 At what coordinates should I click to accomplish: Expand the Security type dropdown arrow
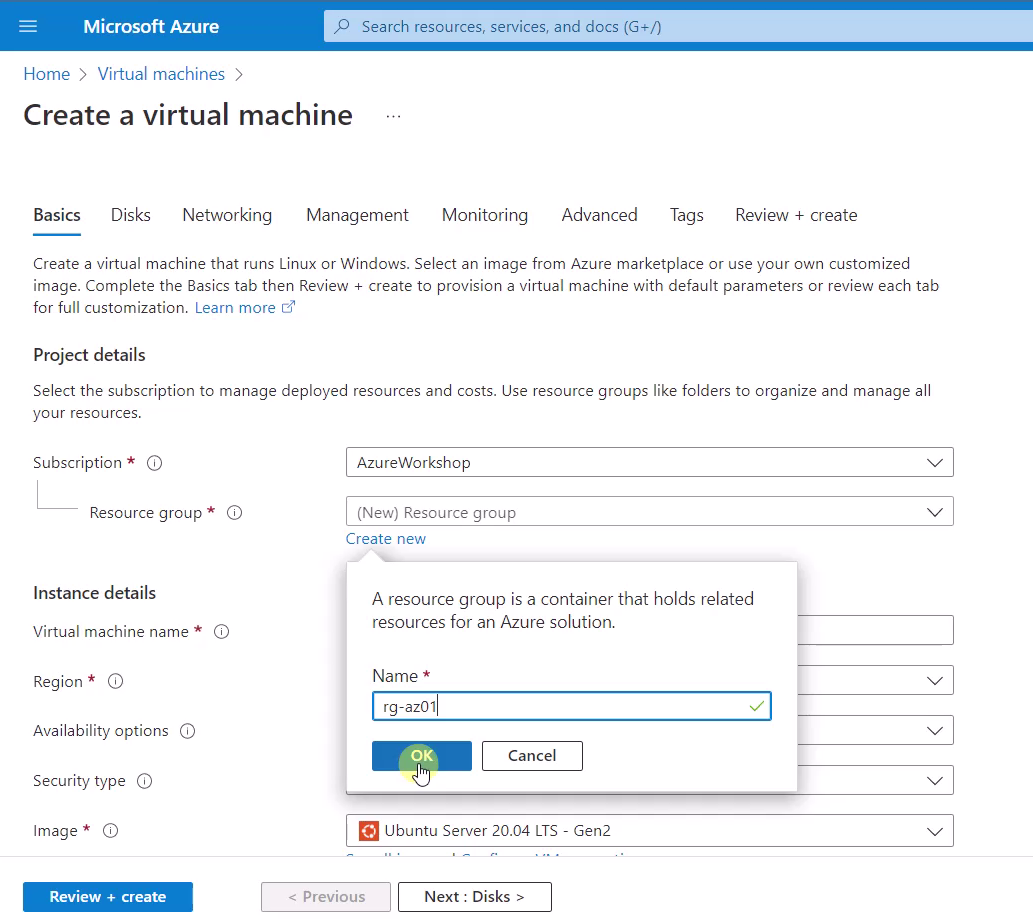pos(934,781)
